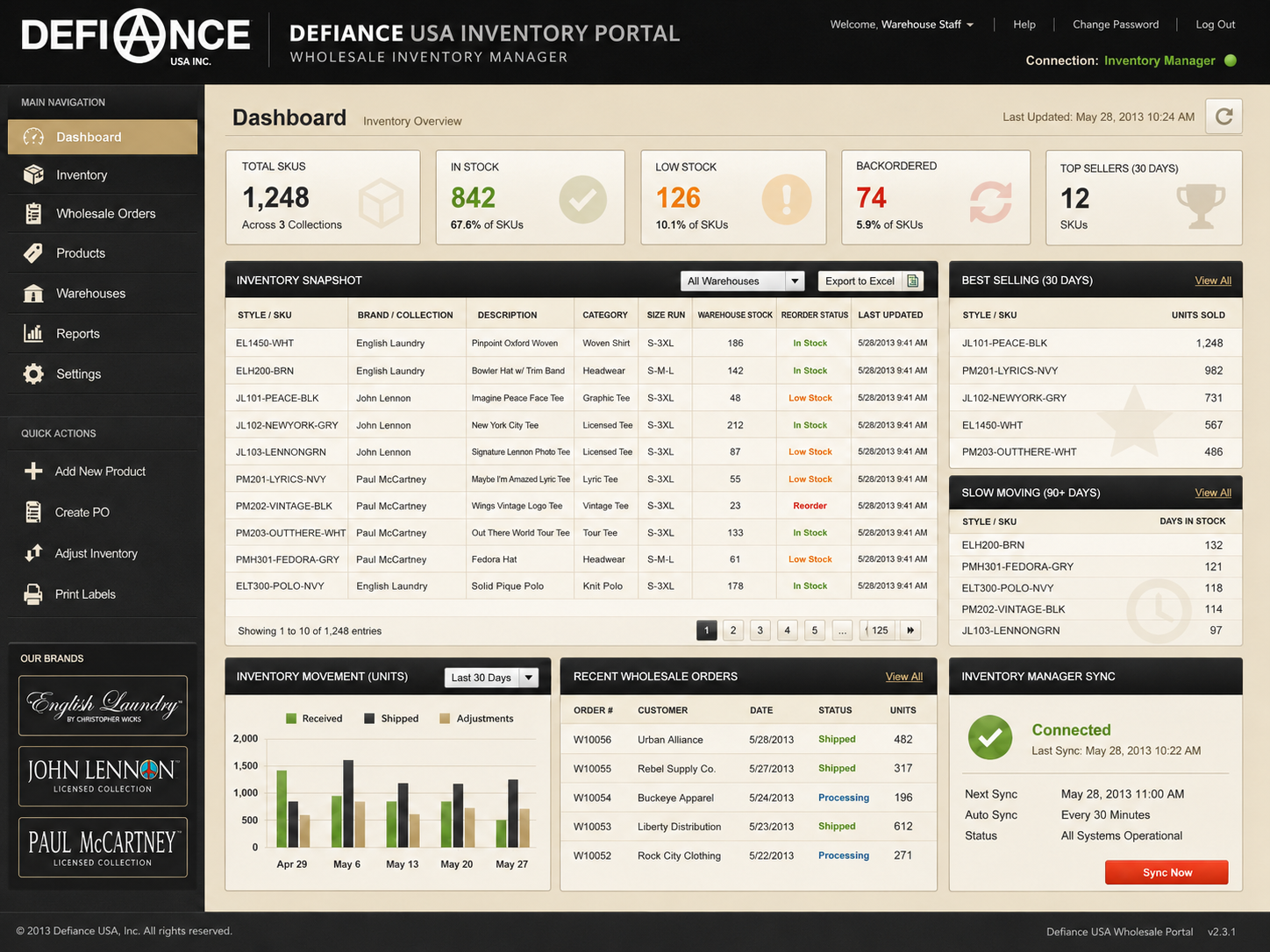This screenshot has height=952, width=1270.
Task: View All recent wholesale orders
Action: tap(904, 677)
